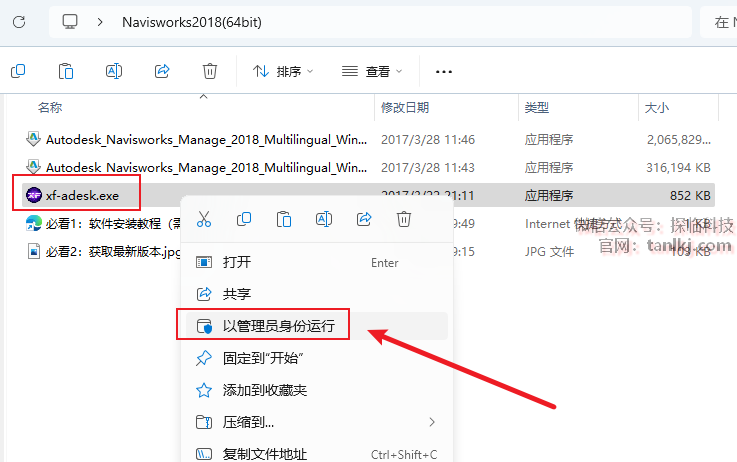Select the Navisworks2018(64bit) path segment

click(x=192, y=22)
